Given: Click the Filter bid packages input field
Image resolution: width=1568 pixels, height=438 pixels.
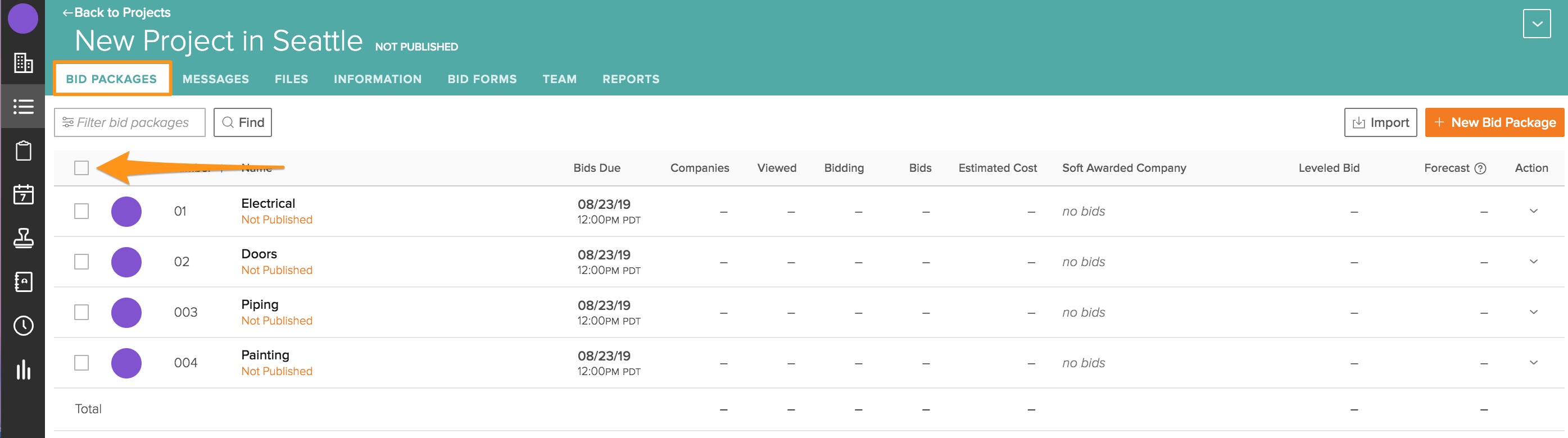Looking at the screenshot, I should click(x=130, y=123).
